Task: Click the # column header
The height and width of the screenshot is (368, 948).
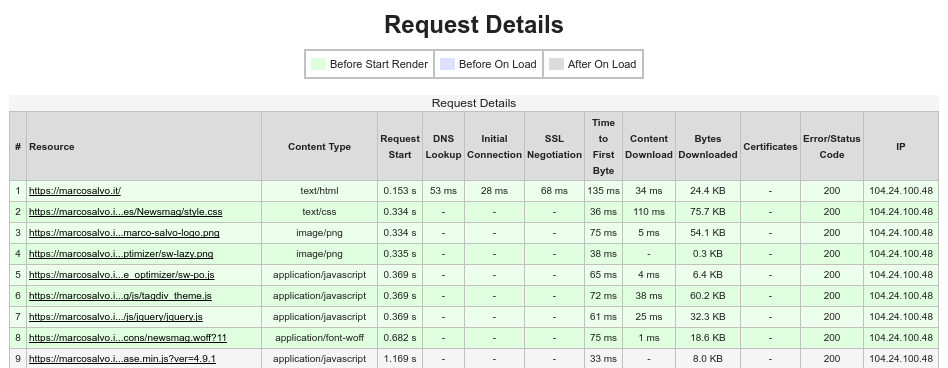Action: point(18,147)
